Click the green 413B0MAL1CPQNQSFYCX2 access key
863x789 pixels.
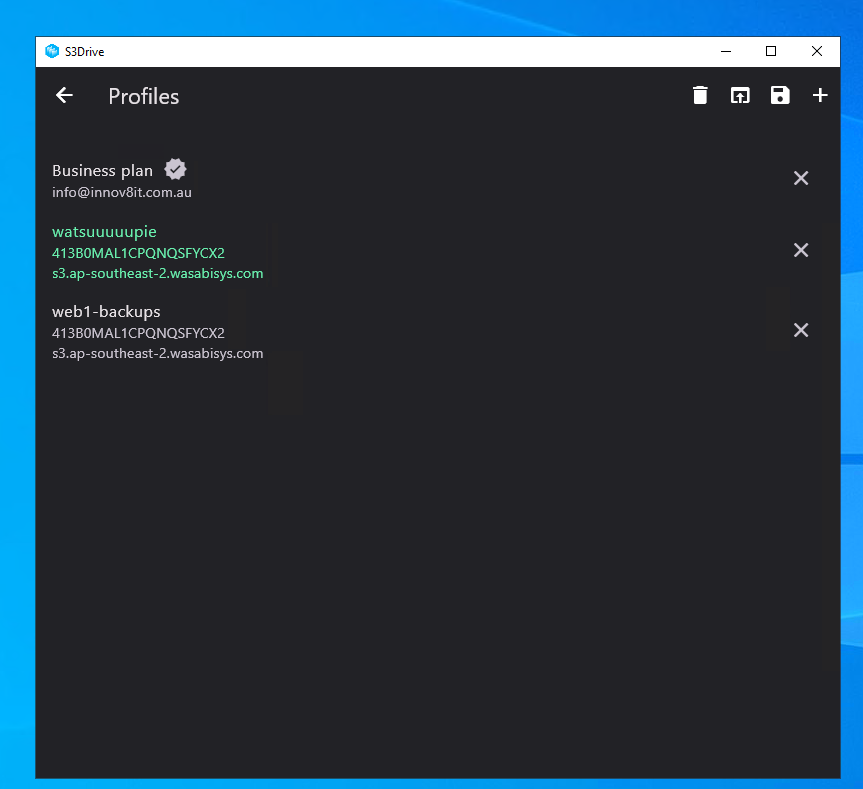click(x=138, y=253)
